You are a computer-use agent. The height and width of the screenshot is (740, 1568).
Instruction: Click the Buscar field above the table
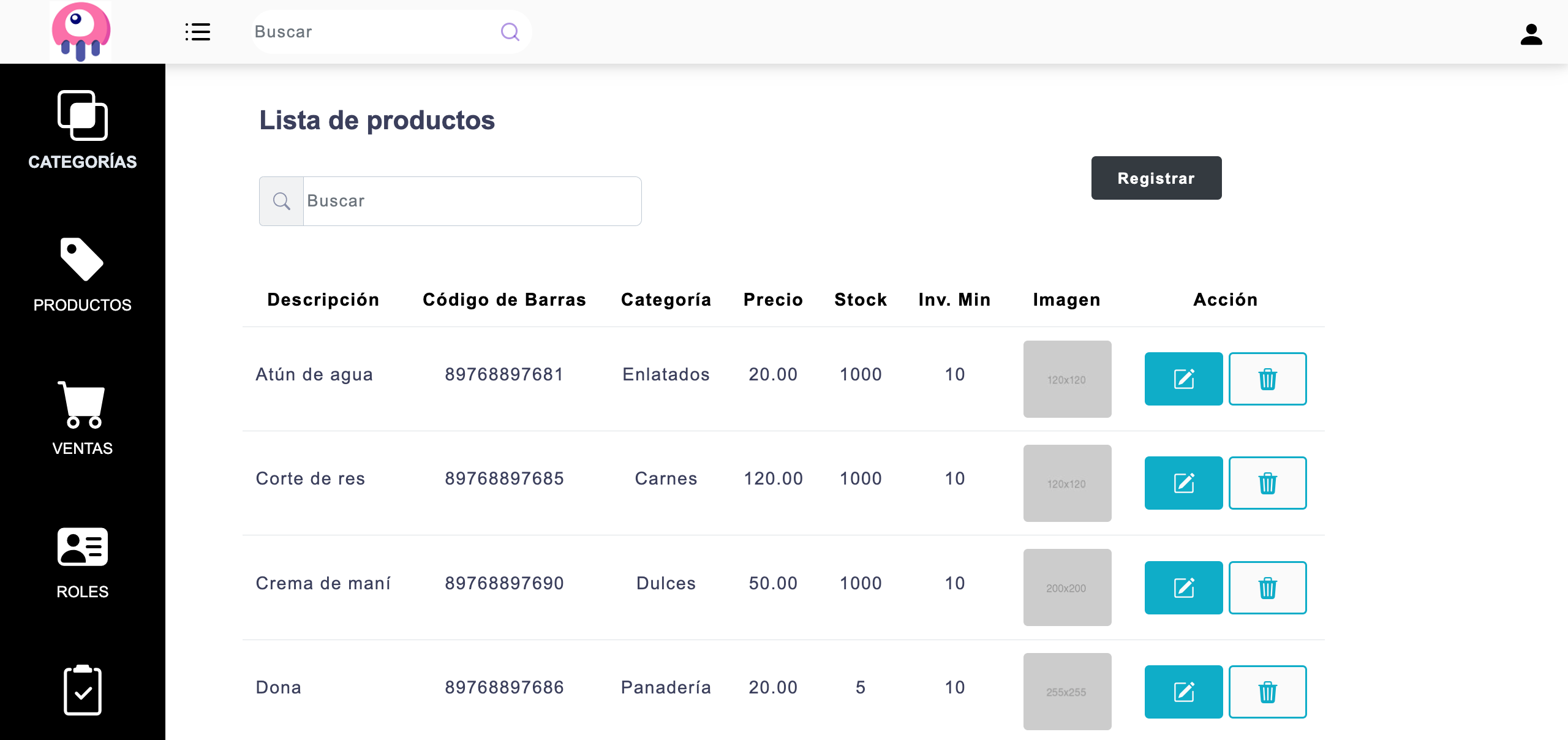tap(472, 201)
